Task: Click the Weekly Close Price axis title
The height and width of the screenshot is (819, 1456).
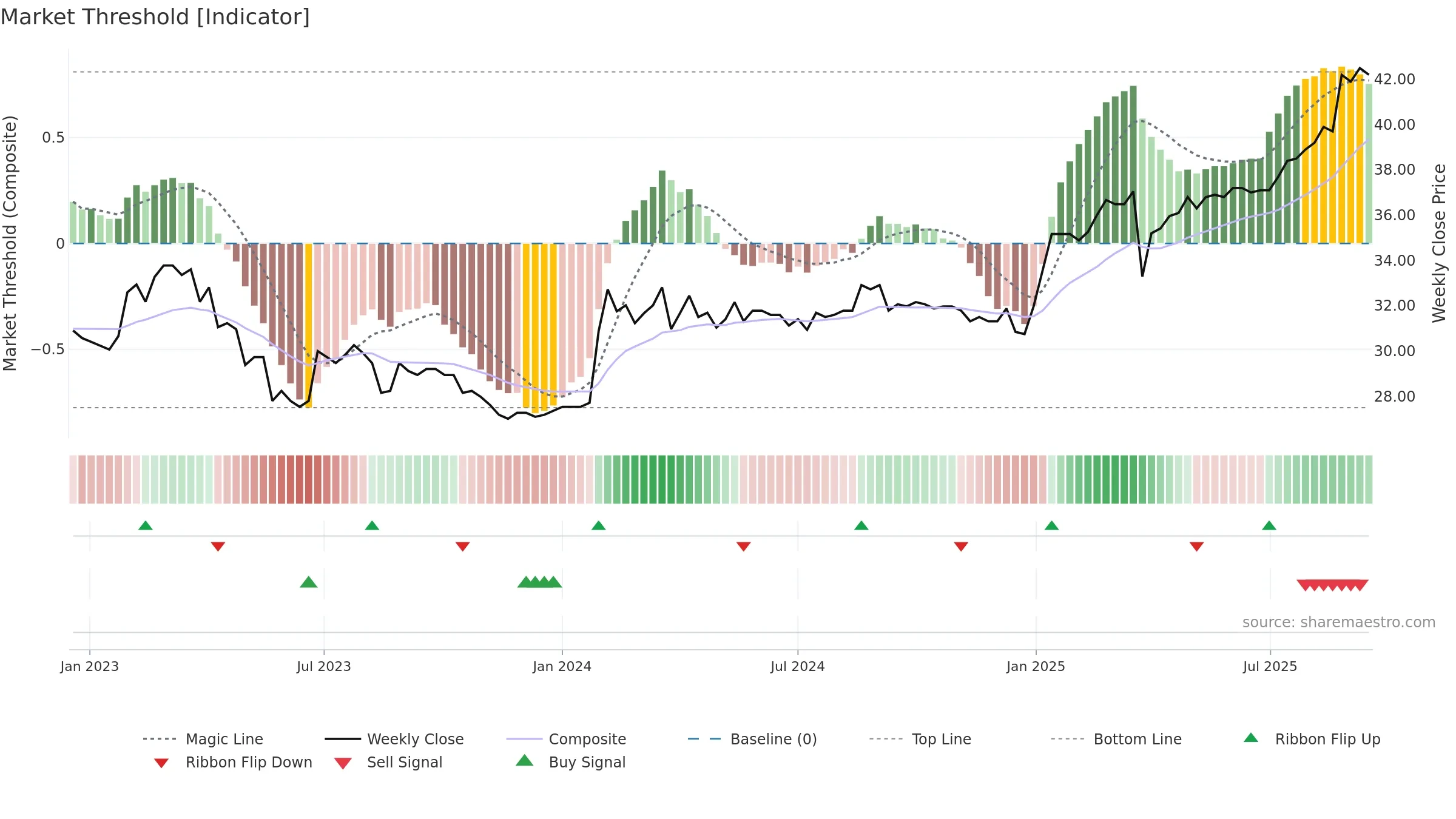Action: coord(1439,243)
